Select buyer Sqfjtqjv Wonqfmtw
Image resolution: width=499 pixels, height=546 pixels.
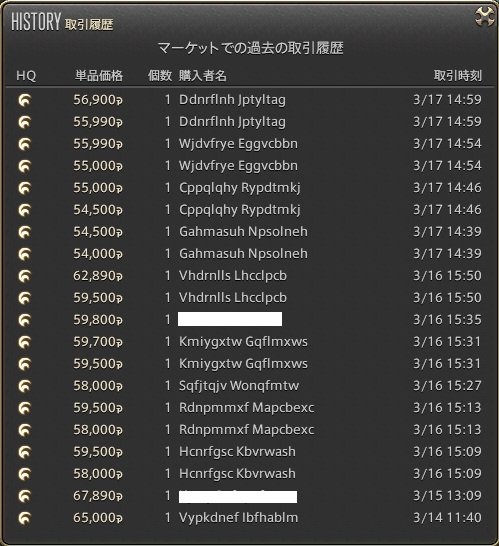[x=239, y=386]
